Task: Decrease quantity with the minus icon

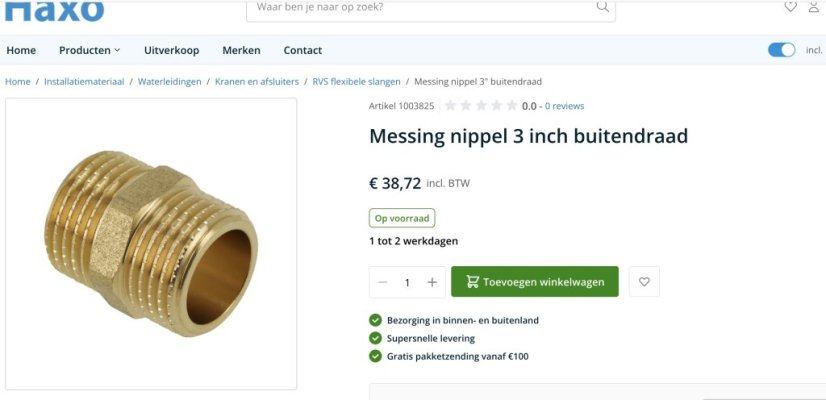Action: tap(383, 282)
